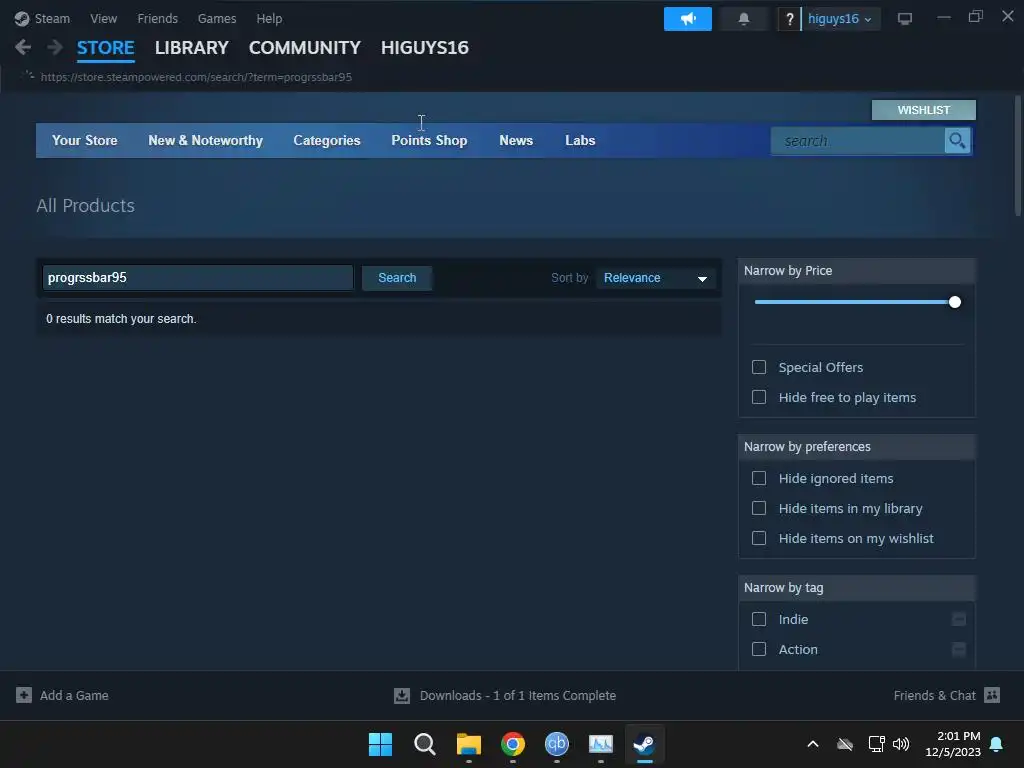Switch to the LIBRARY tab
Image resolution: width=1024 pixels, height=768 pixels.
[x=191, y=48]
